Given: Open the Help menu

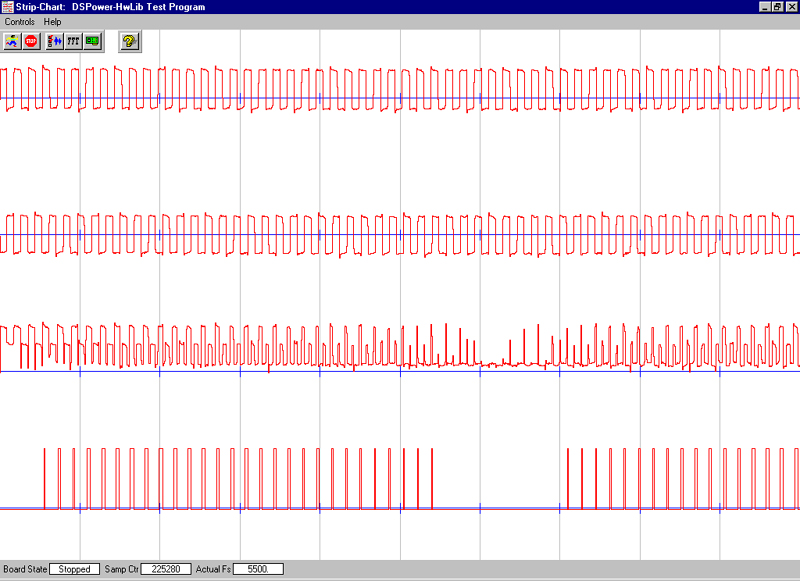Looking at the screenshot, I should click(x=53, y=22).
